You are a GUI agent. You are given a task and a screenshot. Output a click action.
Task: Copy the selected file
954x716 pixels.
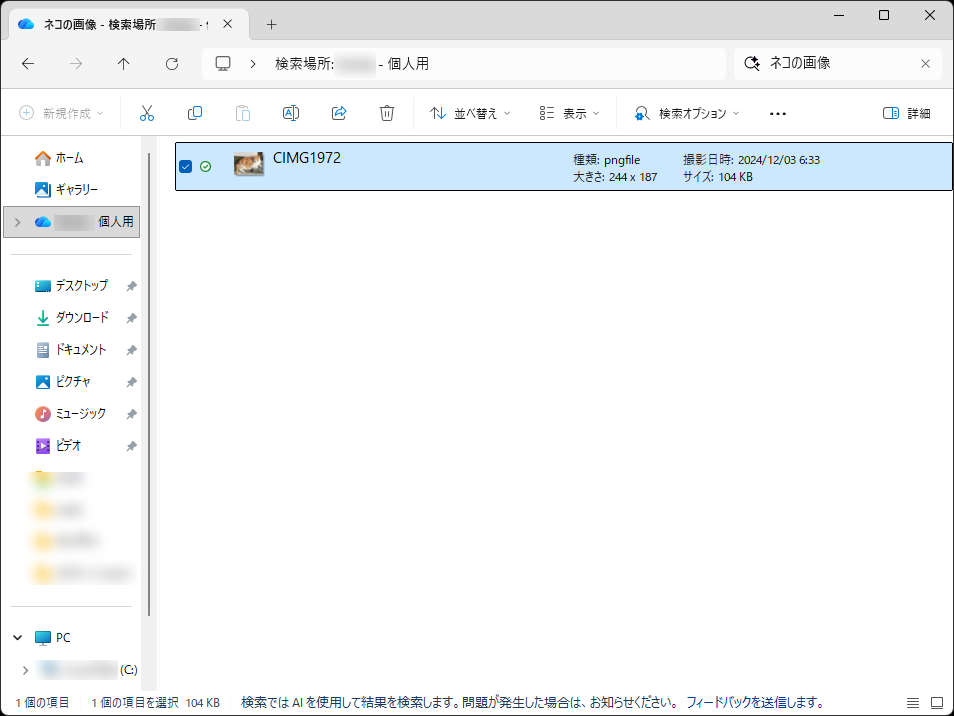tap(195, 112)
